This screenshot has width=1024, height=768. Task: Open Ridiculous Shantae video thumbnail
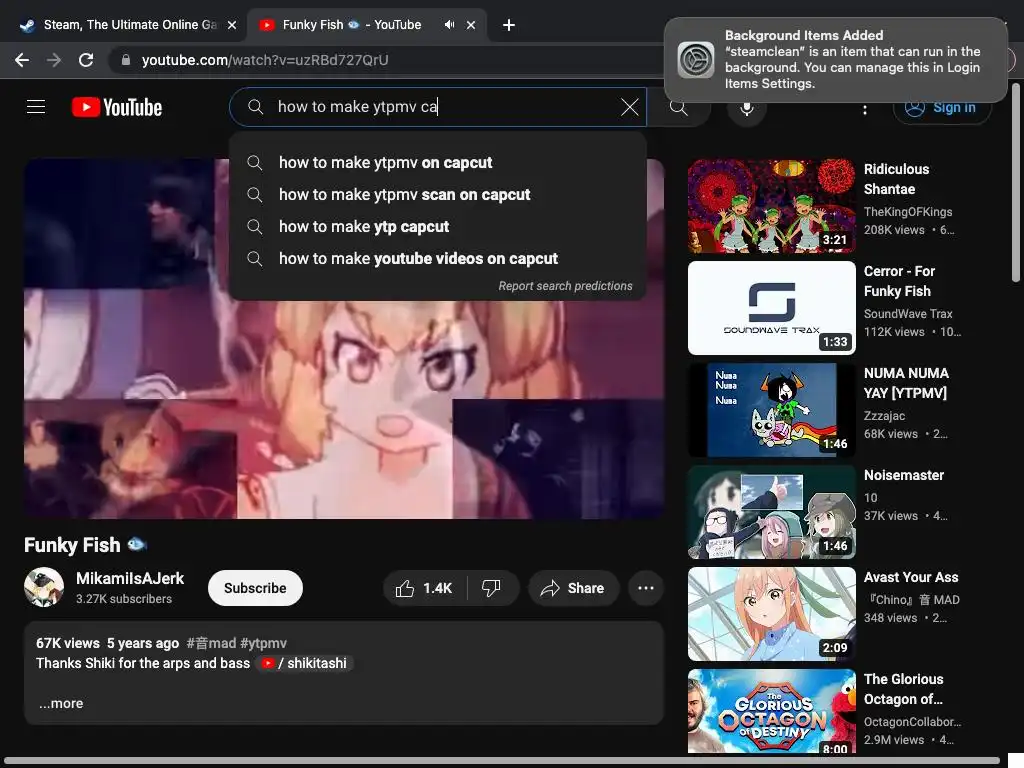[771, 206]
